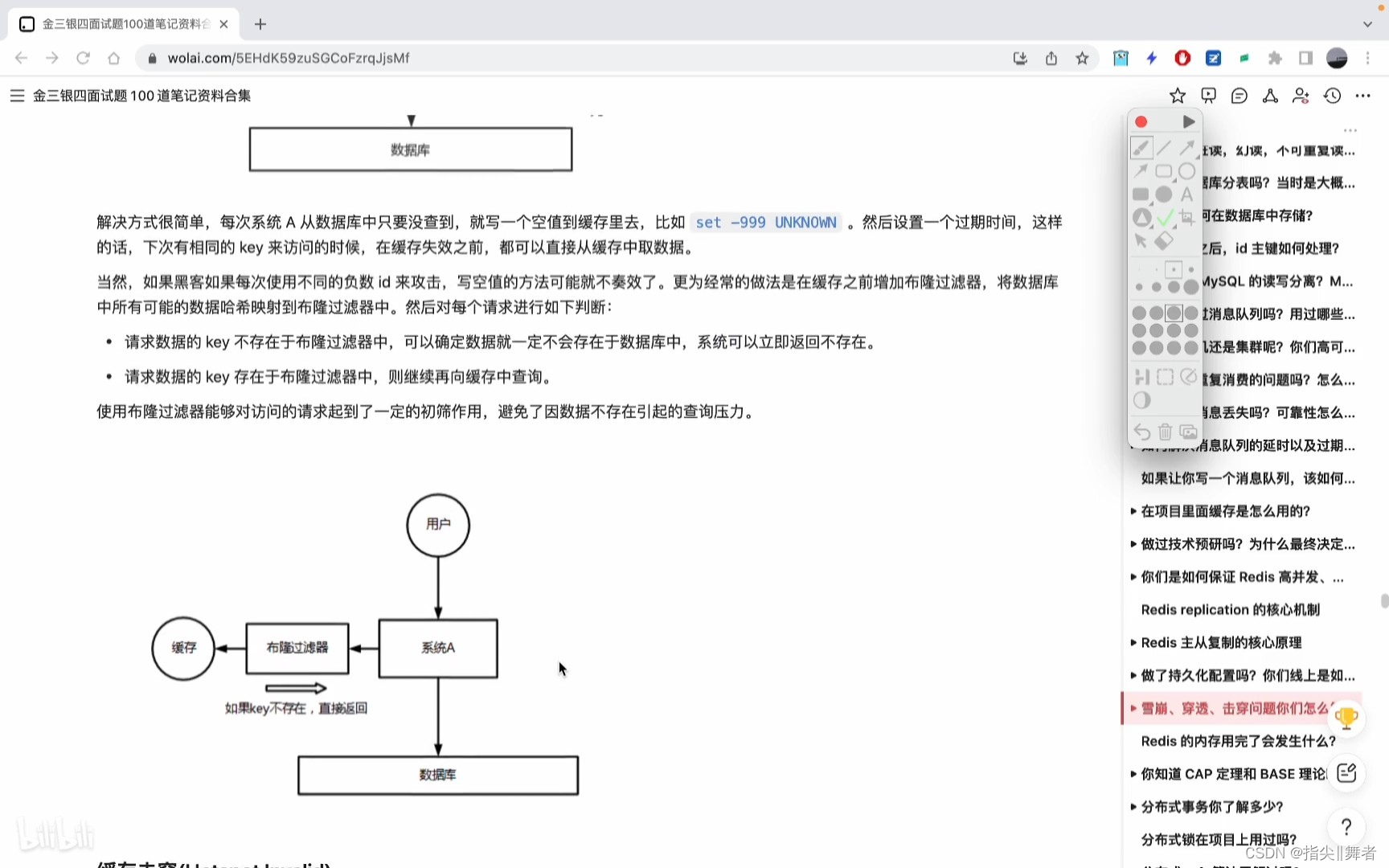
Task: Click the play arrow in drawing palette
Action: coord(1189,122)
